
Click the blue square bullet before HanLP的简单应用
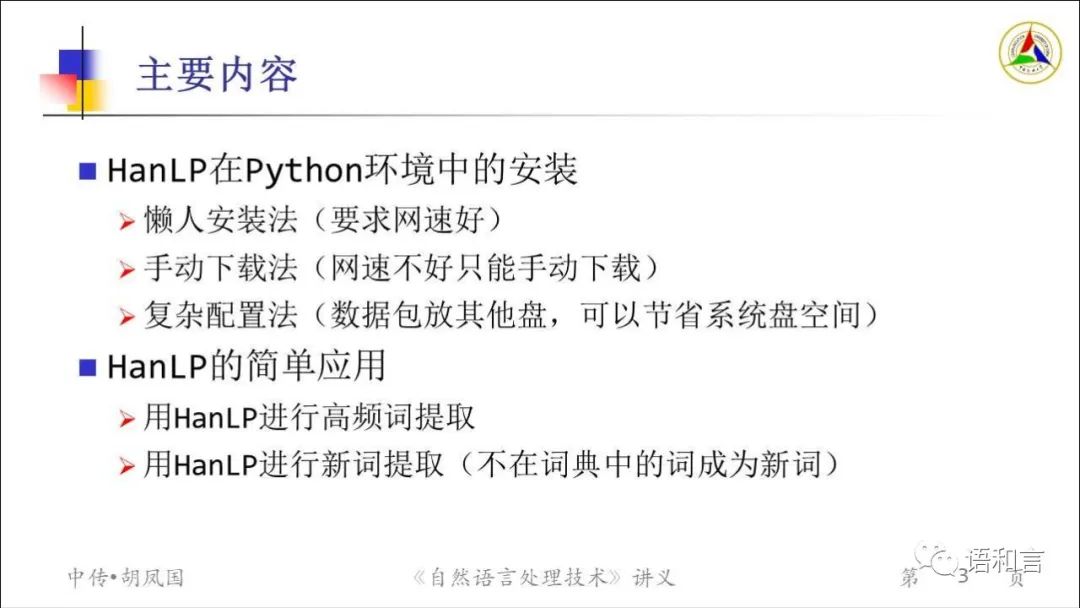[x=87, y=368]
